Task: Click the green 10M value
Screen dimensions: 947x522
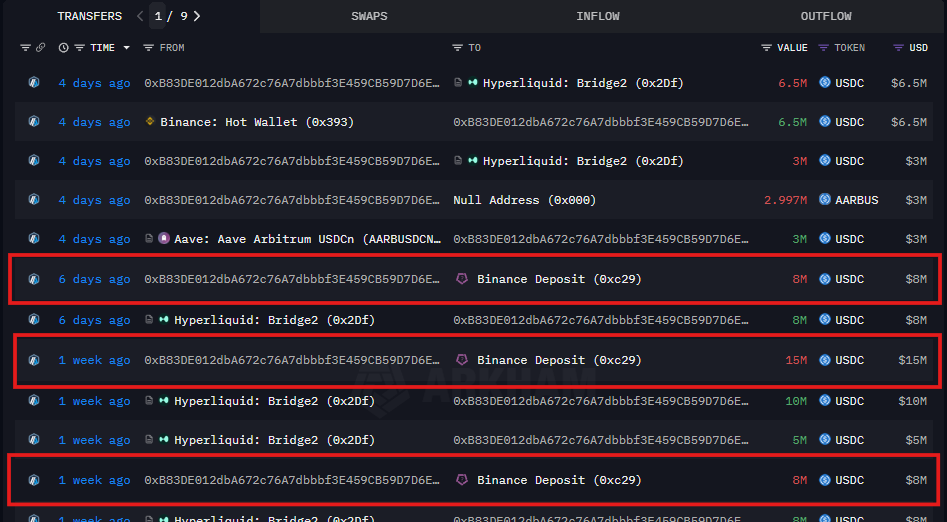Action: (x=796, y=401)
